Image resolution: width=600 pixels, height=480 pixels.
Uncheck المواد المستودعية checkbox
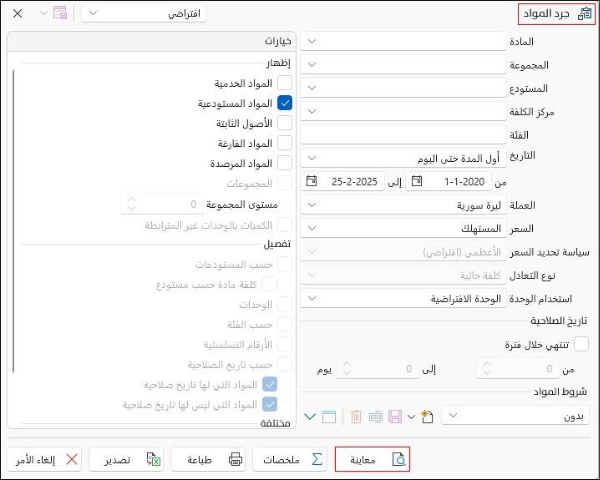tap(285, 103)
